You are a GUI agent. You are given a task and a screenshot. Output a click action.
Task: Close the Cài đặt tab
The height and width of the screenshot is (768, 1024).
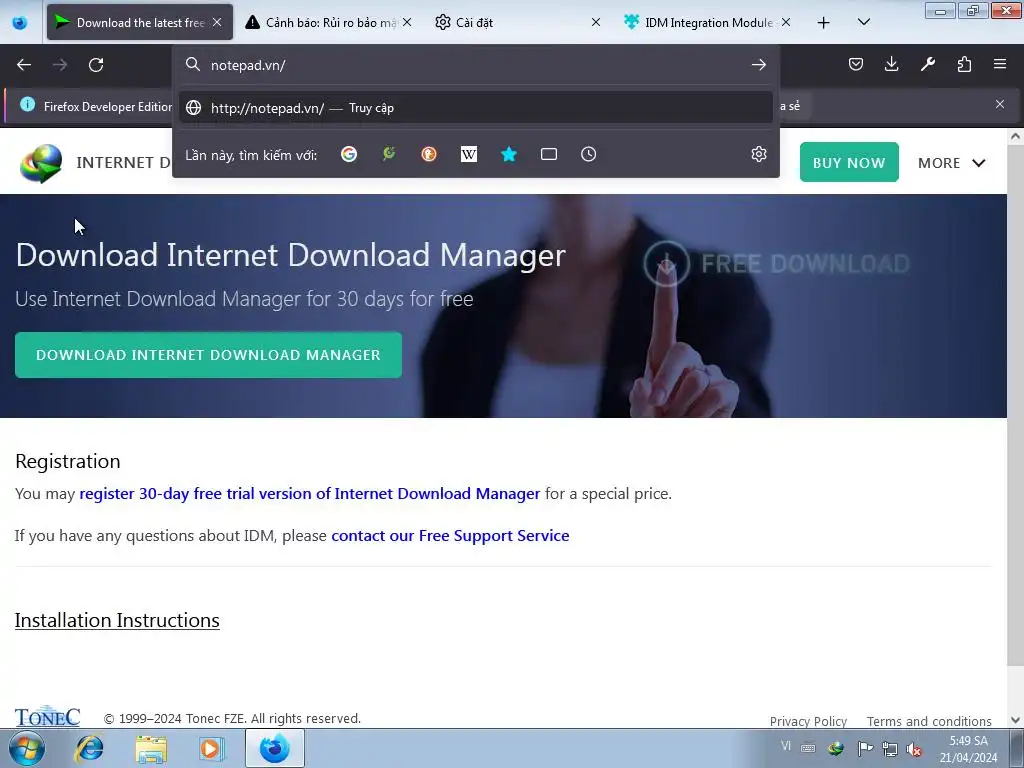point(596,22)
